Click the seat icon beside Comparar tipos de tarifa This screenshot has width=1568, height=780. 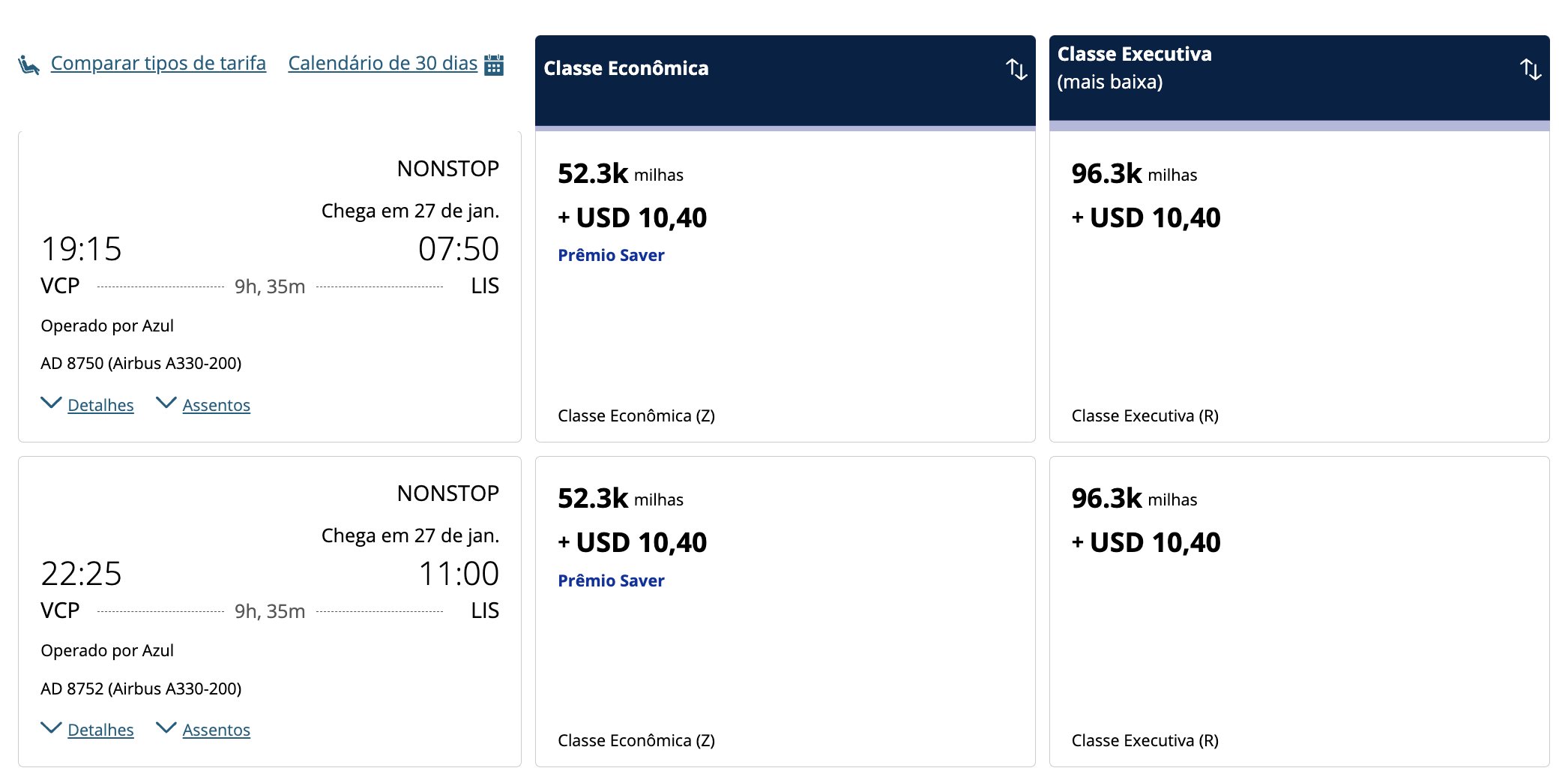point(29,64)
